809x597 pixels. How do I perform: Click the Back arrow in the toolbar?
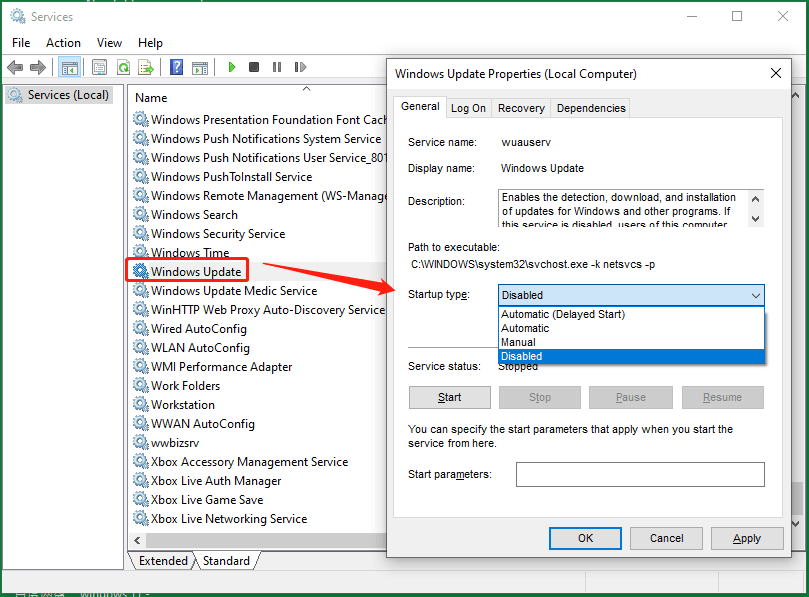[15, 67]
